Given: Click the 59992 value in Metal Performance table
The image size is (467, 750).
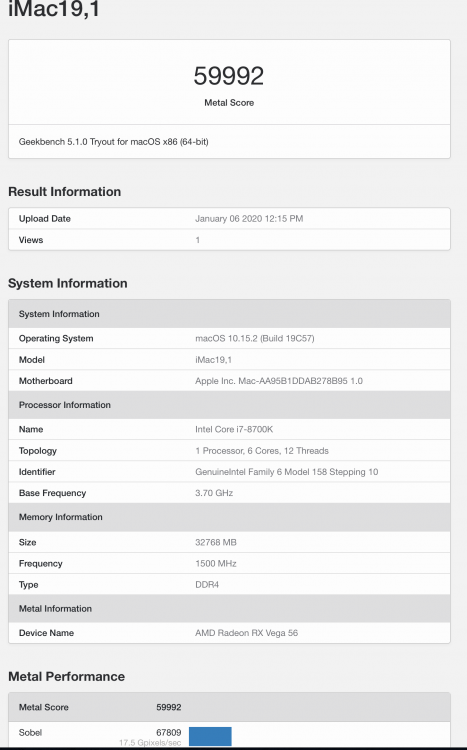Looking at the screenshot, I should (x=168, y=707).
